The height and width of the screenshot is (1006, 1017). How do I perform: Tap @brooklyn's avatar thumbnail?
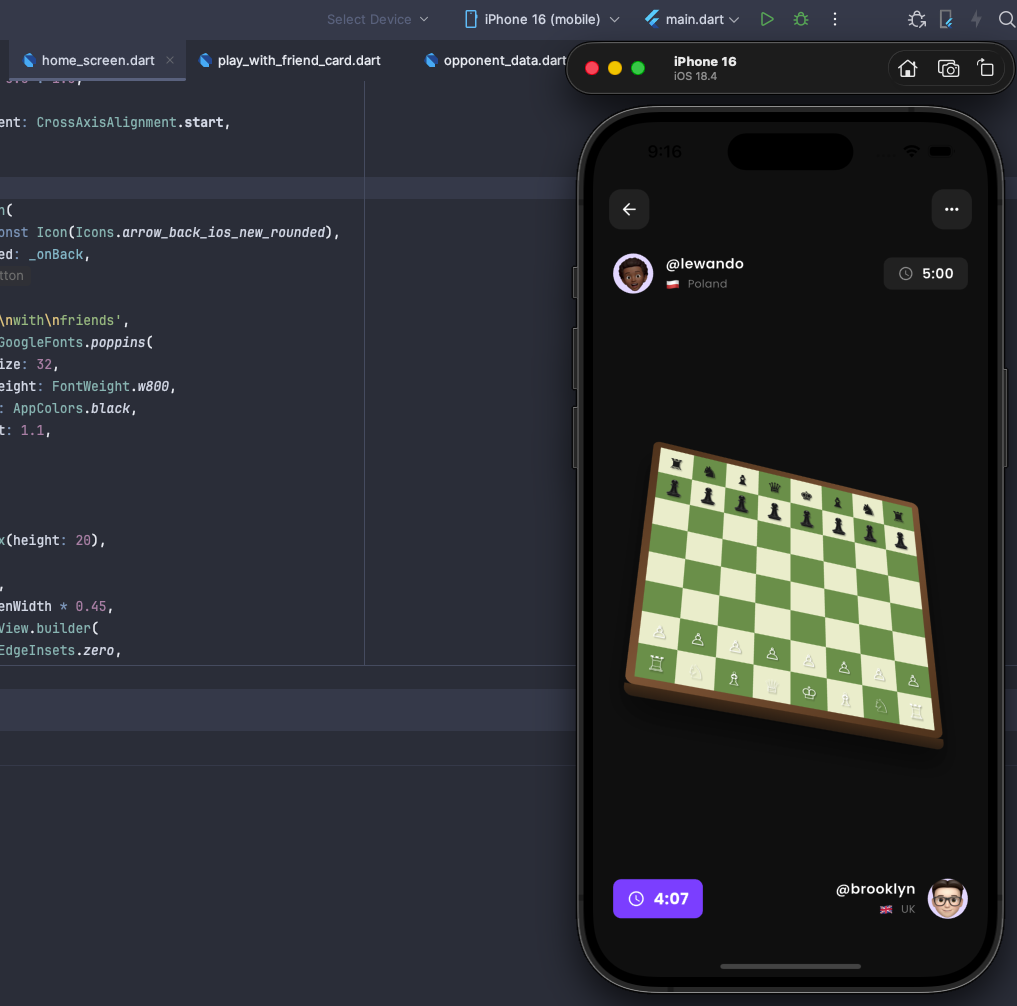947,898
